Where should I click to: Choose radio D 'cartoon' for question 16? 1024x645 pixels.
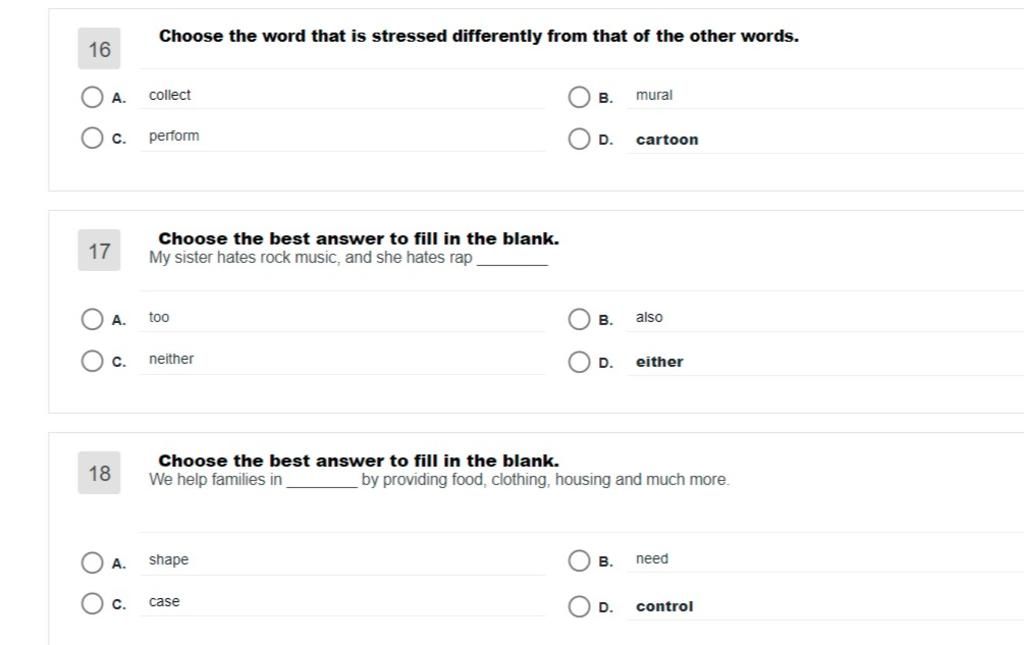579,138
